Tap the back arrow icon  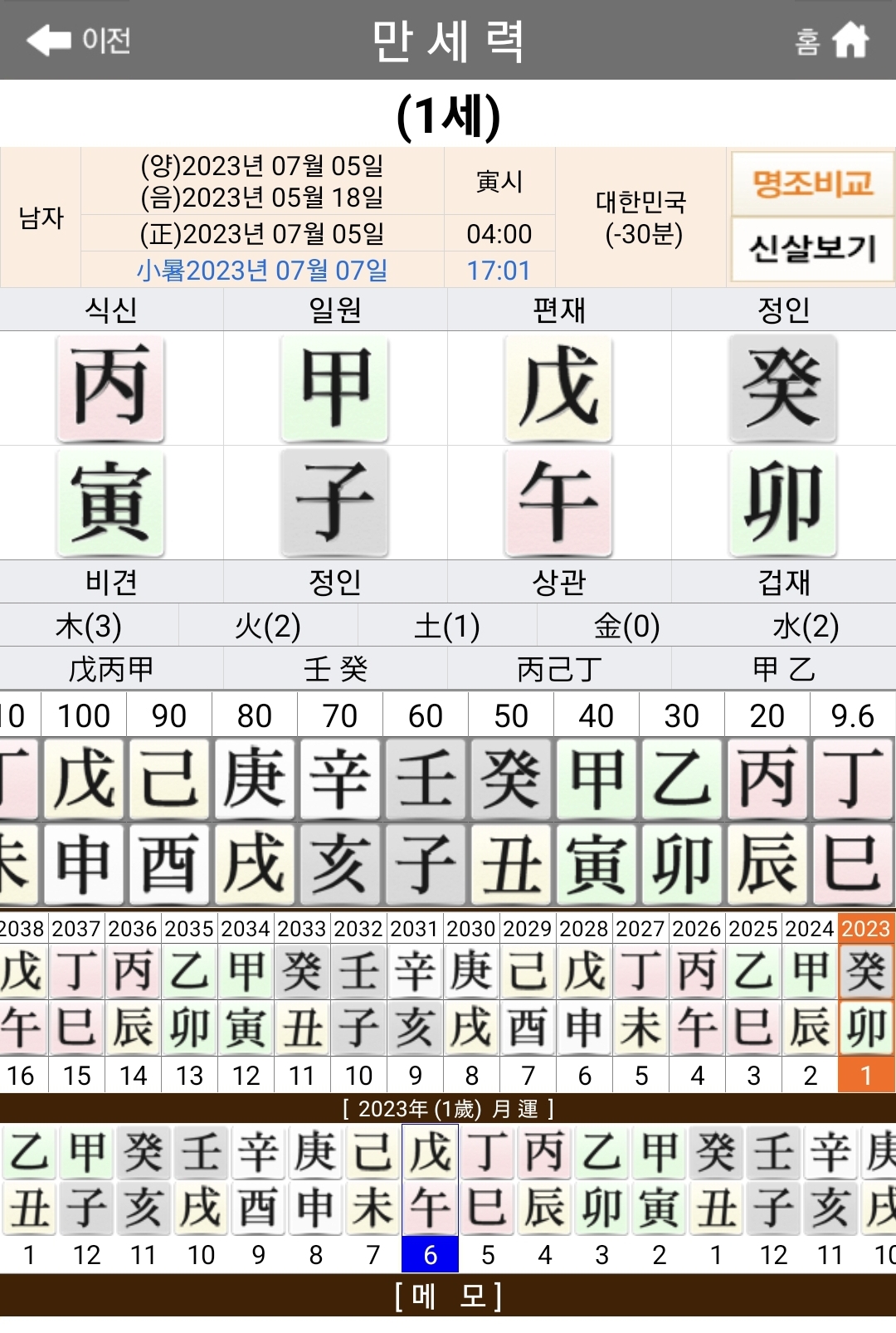49,40
